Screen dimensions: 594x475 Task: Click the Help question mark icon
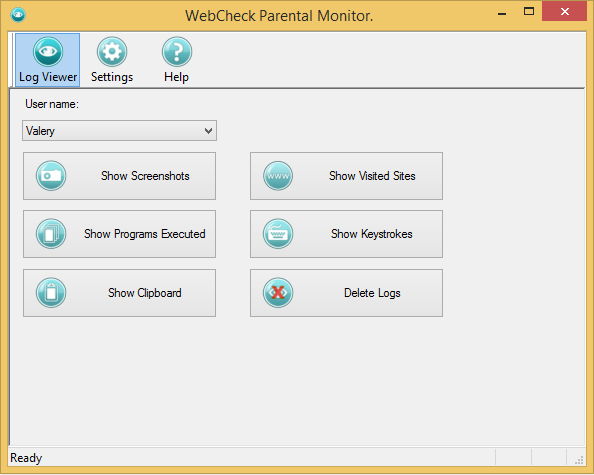point(177,52)
